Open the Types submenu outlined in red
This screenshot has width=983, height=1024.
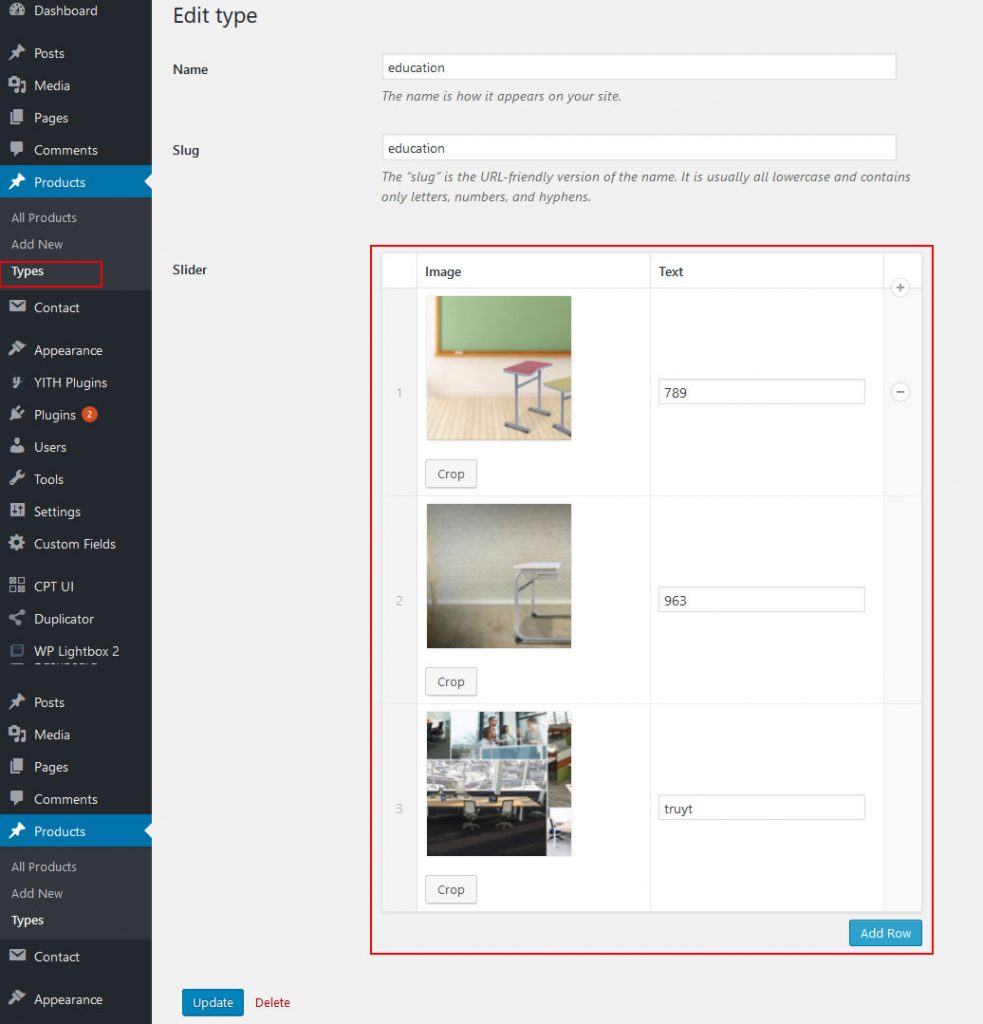[51, 273]
